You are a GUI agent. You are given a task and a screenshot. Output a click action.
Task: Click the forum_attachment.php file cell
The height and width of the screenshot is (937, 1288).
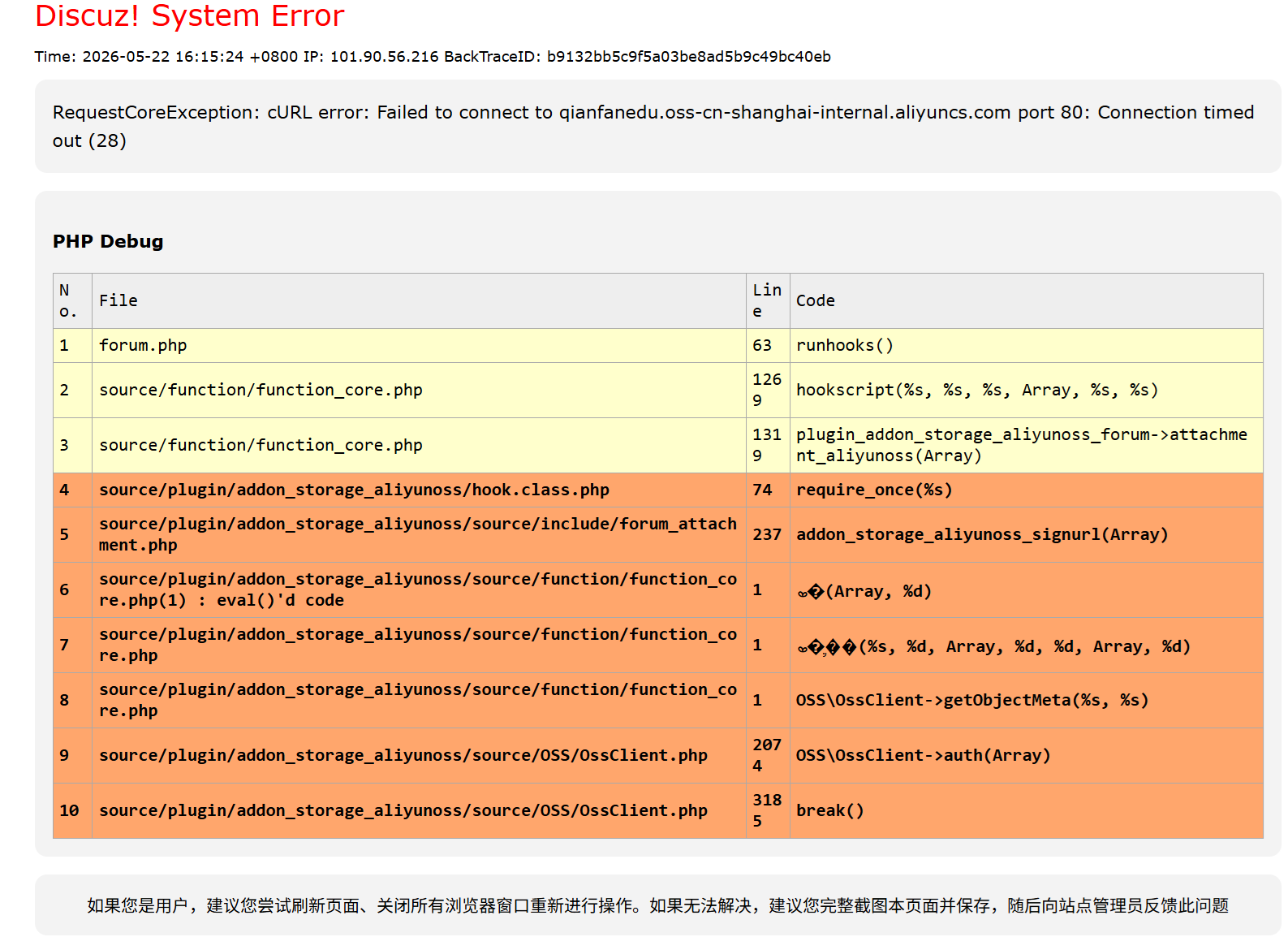419,535
